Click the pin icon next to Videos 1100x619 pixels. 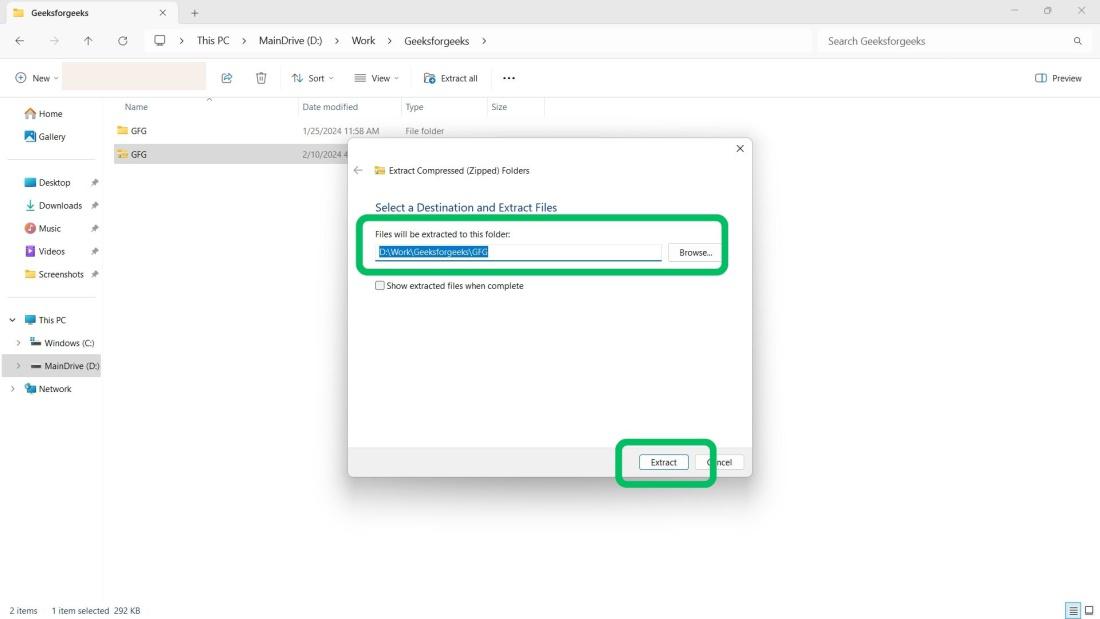[x=95, y=251]
